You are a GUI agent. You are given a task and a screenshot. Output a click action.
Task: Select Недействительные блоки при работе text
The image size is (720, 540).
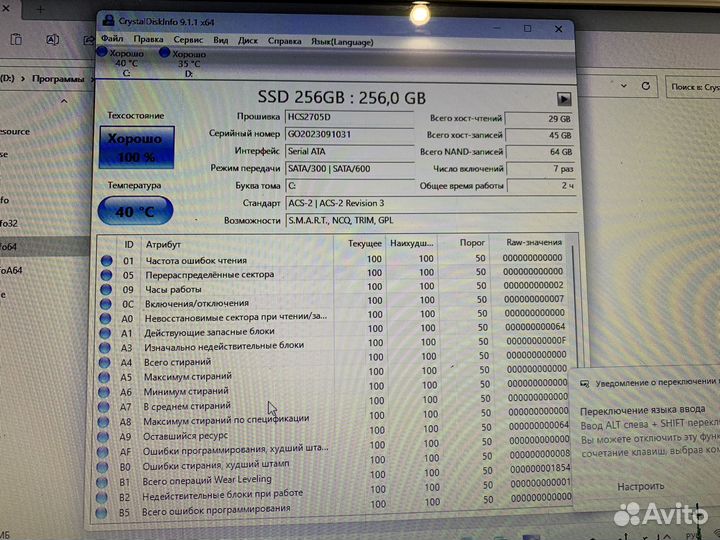[222, 495]
